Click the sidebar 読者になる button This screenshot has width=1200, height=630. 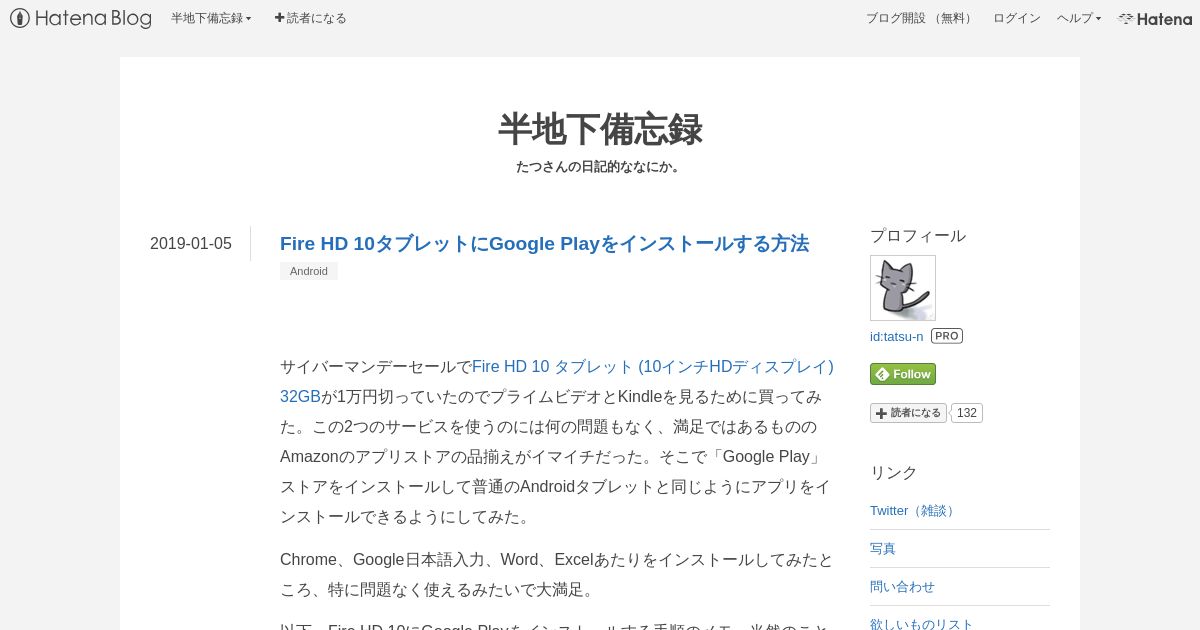tap(908, 413)
